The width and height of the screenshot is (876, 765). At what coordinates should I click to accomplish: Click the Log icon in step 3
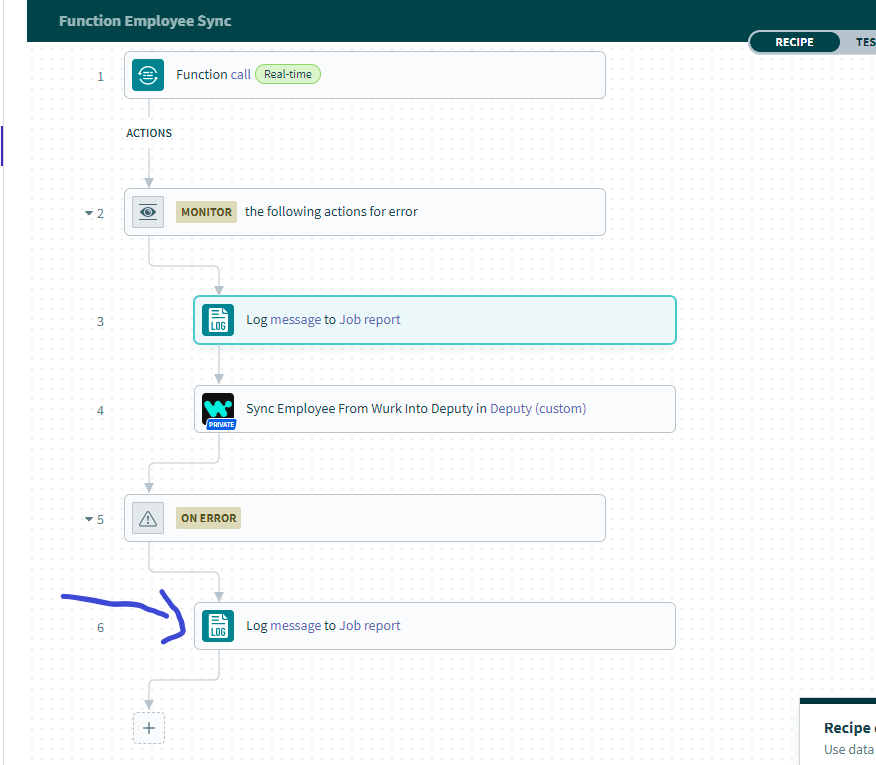218,320
